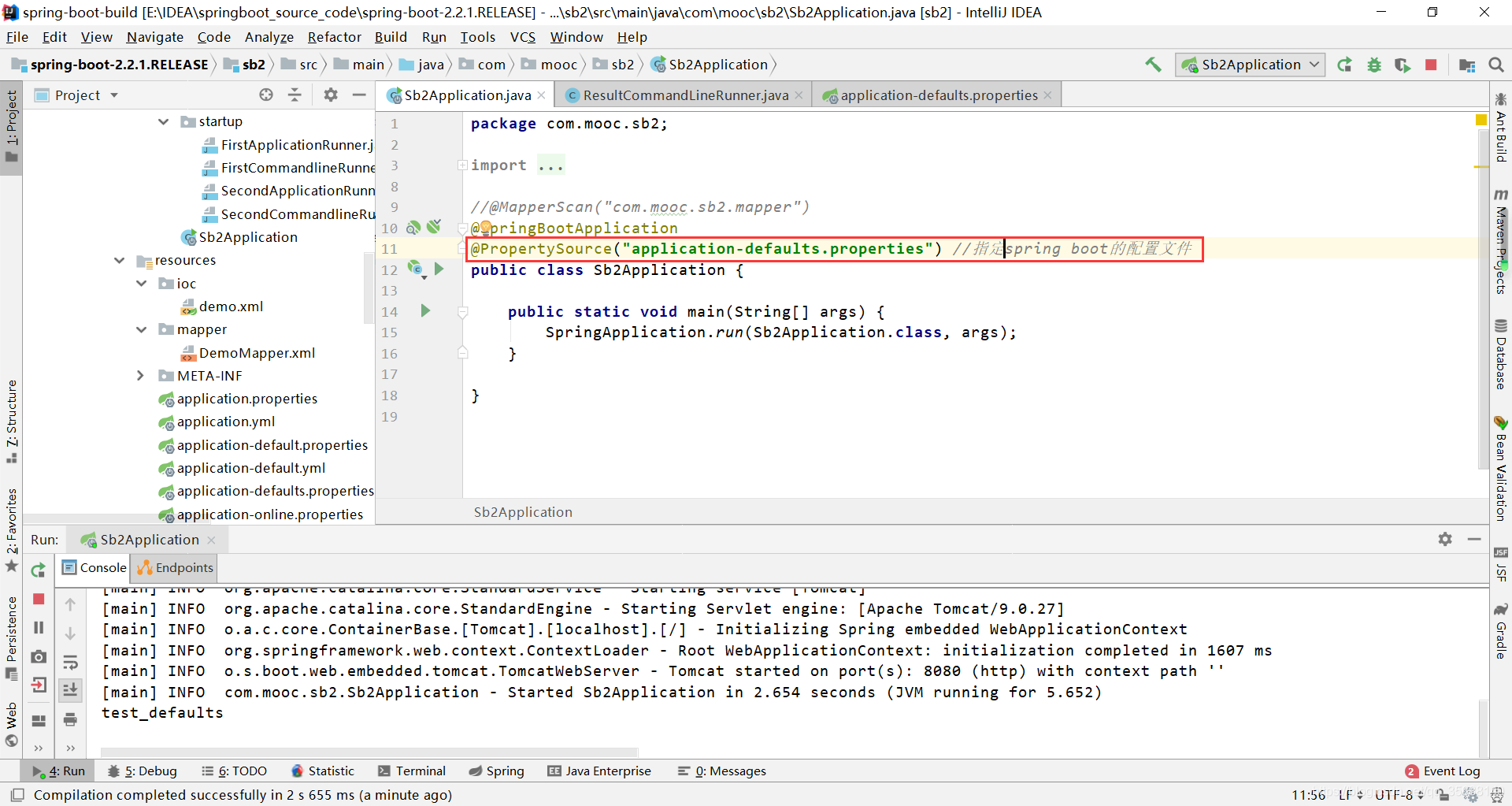Viewport: 1512px width, 806px height.
Task: Collapse the ioc folder
Action: (x=142, y=283)
